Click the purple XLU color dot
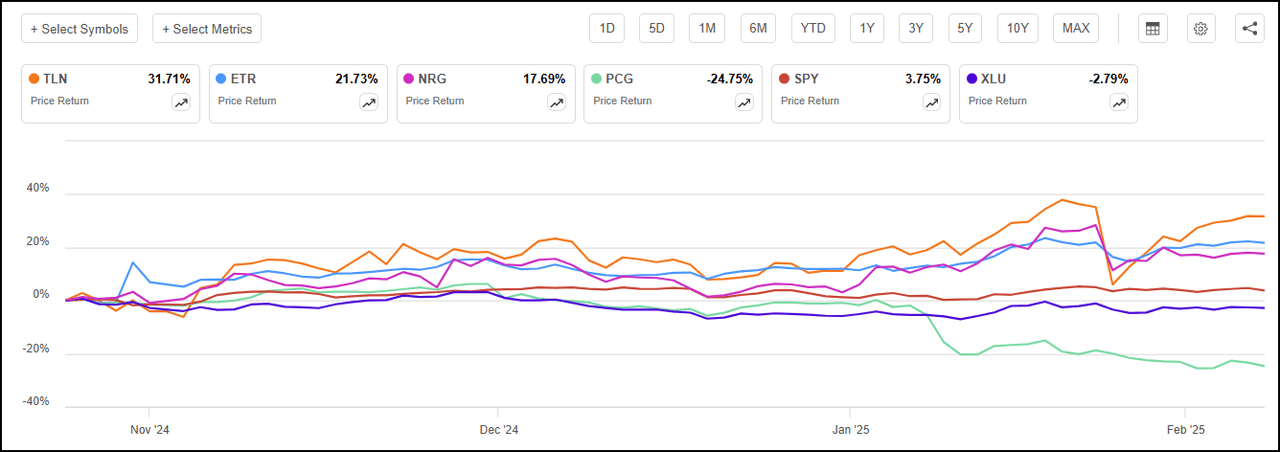This screenshot has height=452, width=1280. pos(974,78)
